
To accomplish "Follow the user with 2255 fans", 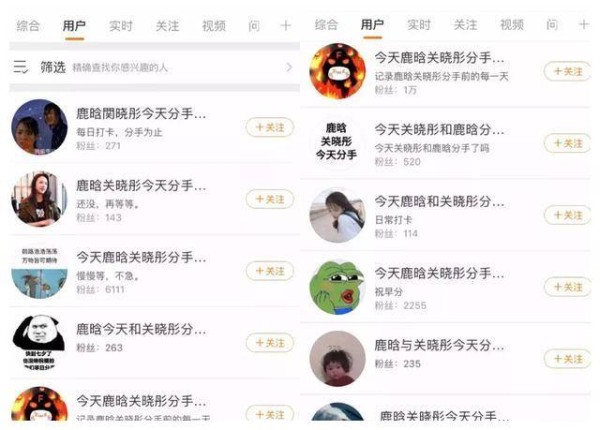I will (568, 287).
